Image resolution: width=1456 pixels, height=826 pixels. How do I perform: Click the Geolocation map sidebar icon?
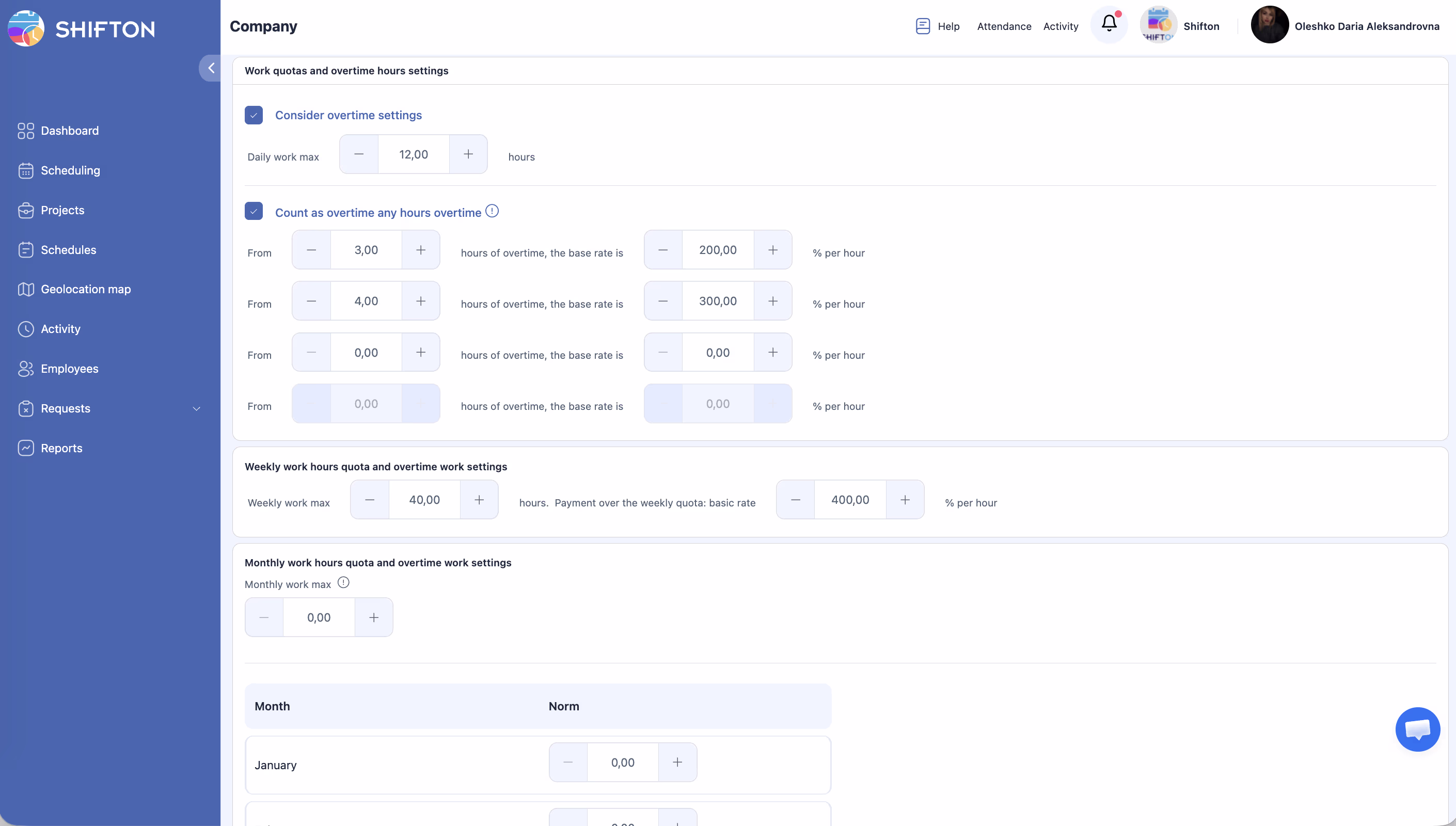pyautogui.click(x=25, y=289)
